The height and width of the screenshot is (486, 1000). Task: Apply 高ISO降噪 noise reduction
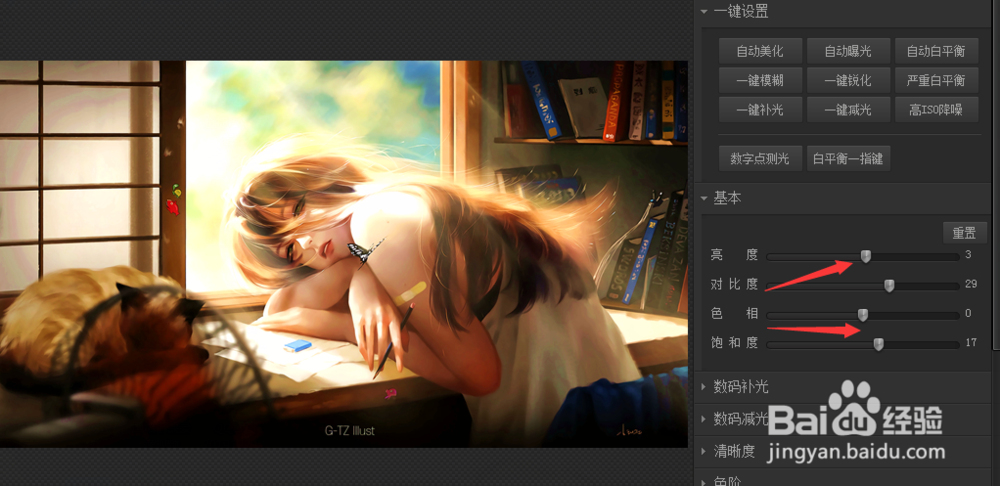click(936, 110)
